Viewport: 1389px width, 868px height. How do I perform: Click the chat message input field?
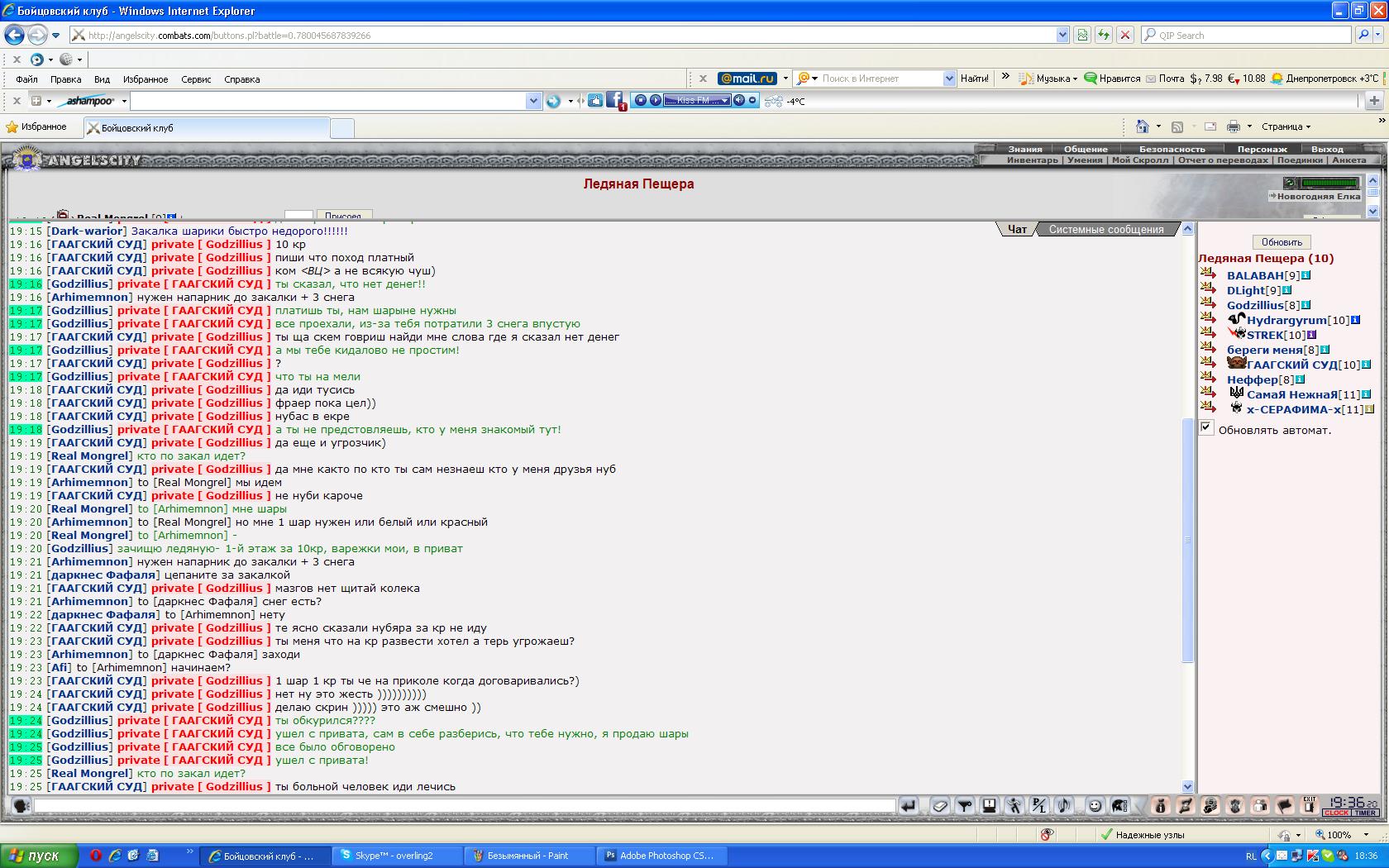coord(465,804)
